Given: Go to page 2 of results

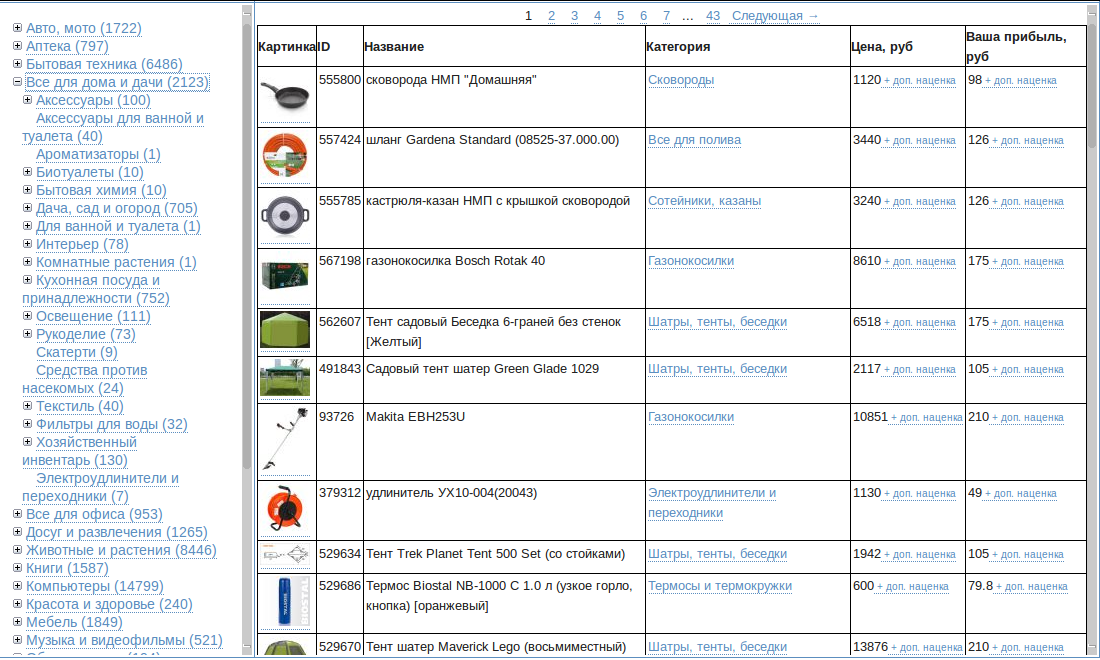Looking at the screenshot, I should [551, 15].
